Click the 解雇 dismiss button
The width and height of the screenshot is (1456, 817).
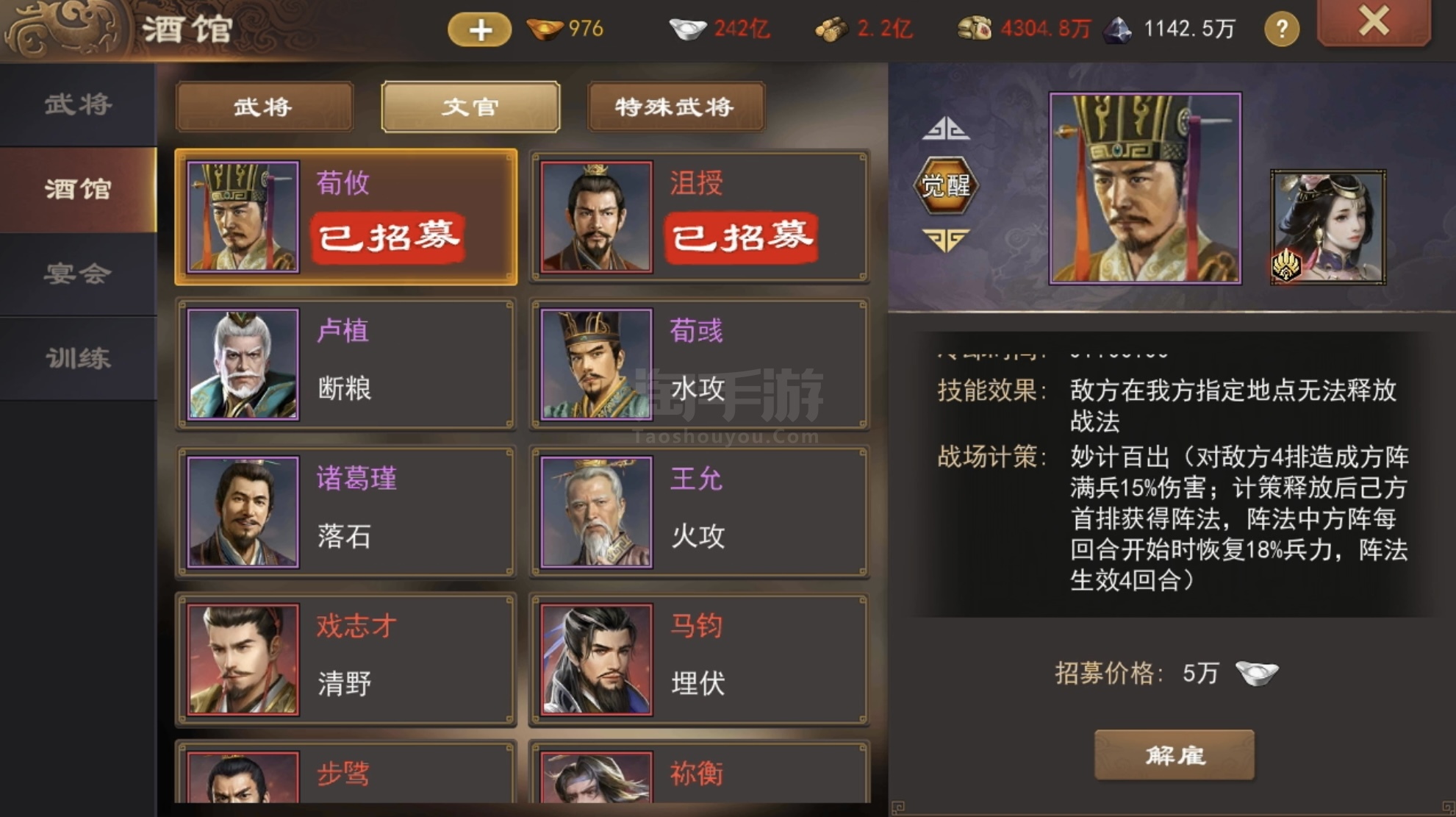(1174, 754)
